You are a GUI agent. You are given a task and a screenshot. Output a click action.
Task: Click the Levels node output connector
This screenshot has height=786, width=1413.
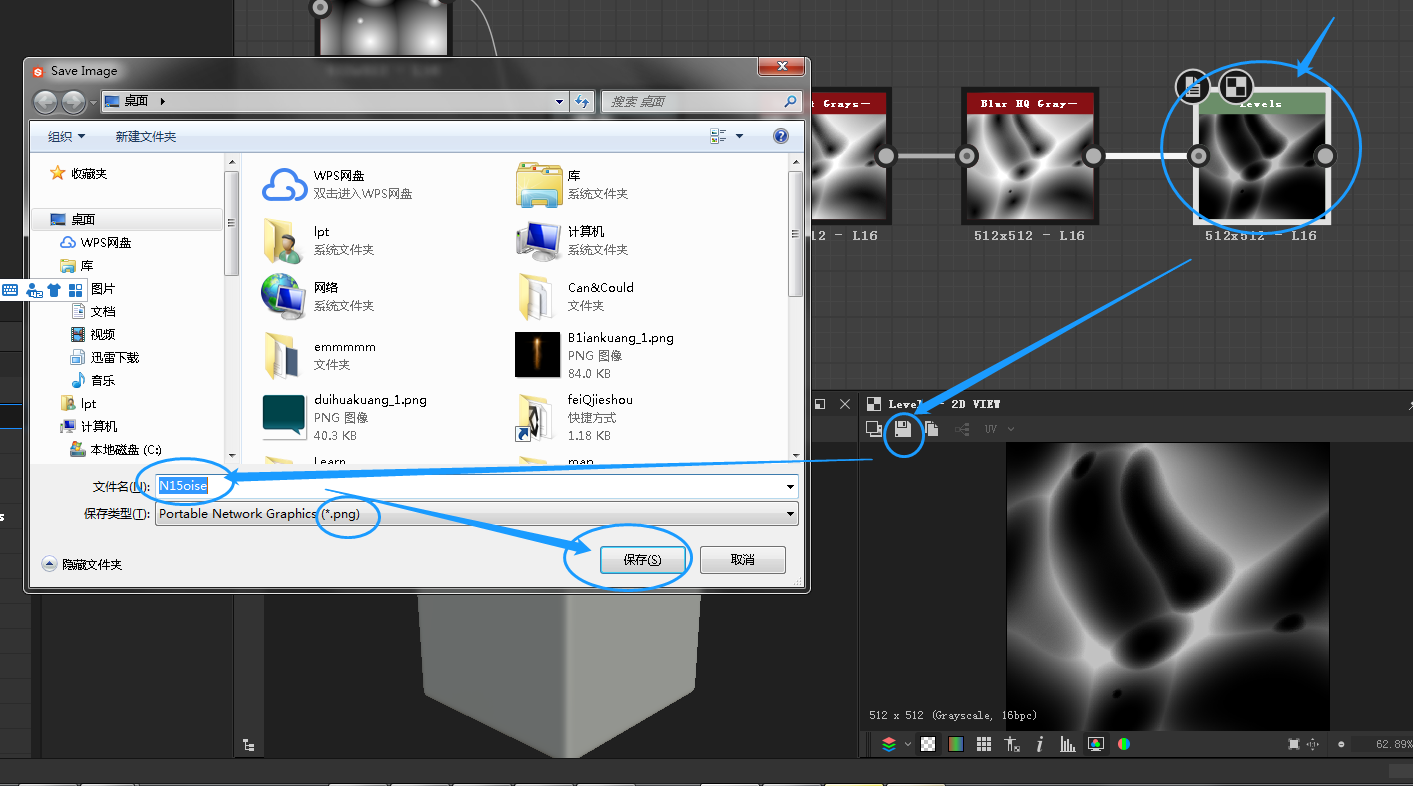(x=1325, y=156)
